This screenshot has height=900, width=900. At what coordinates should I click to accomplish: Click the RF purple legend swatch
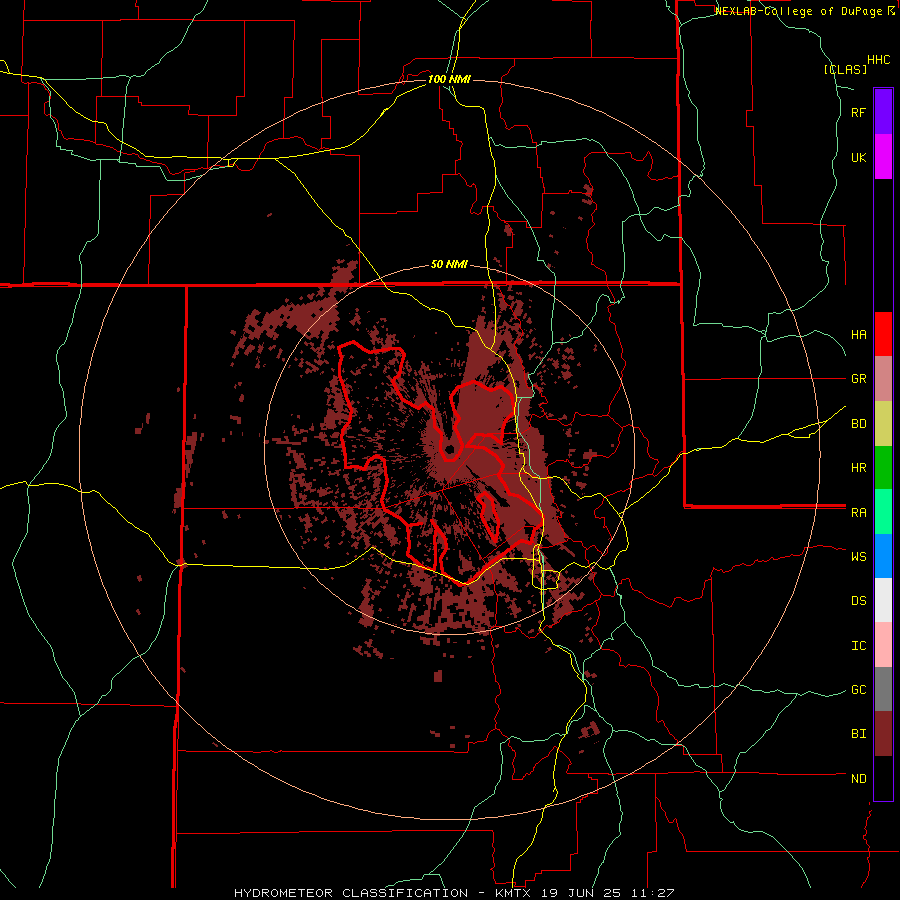pyautogui.click(x=883, y=112)
